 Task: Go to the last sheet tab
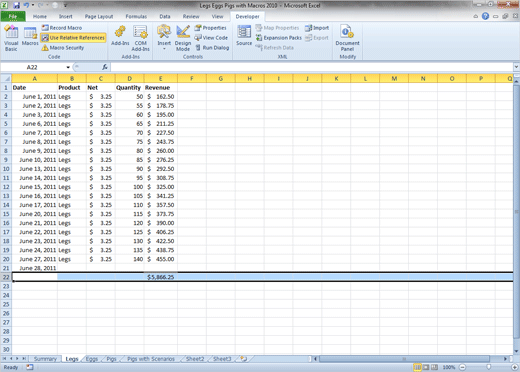tap(24, 359)
